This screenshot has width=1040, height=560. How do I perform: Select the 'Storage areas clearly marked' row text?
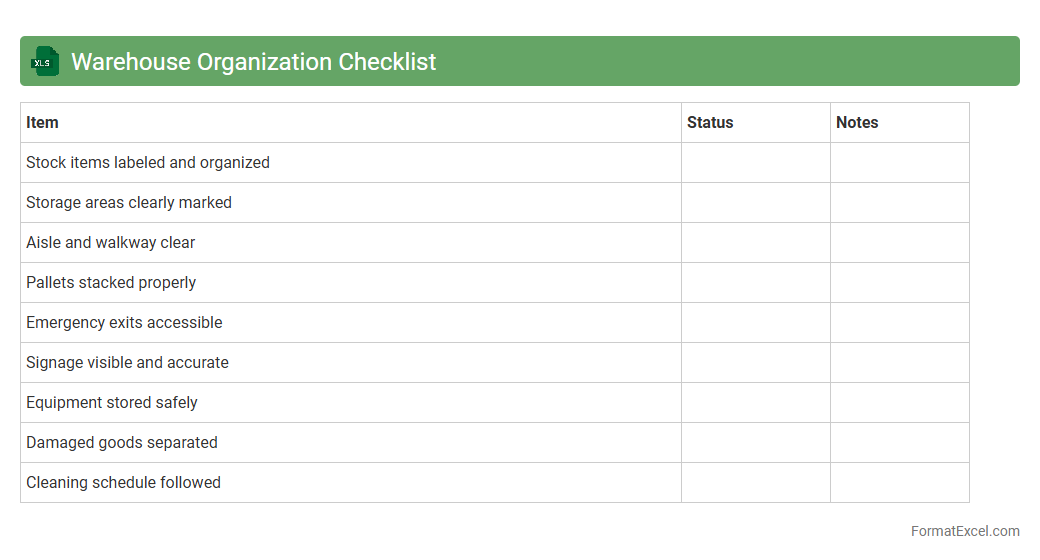click(129, 202)
